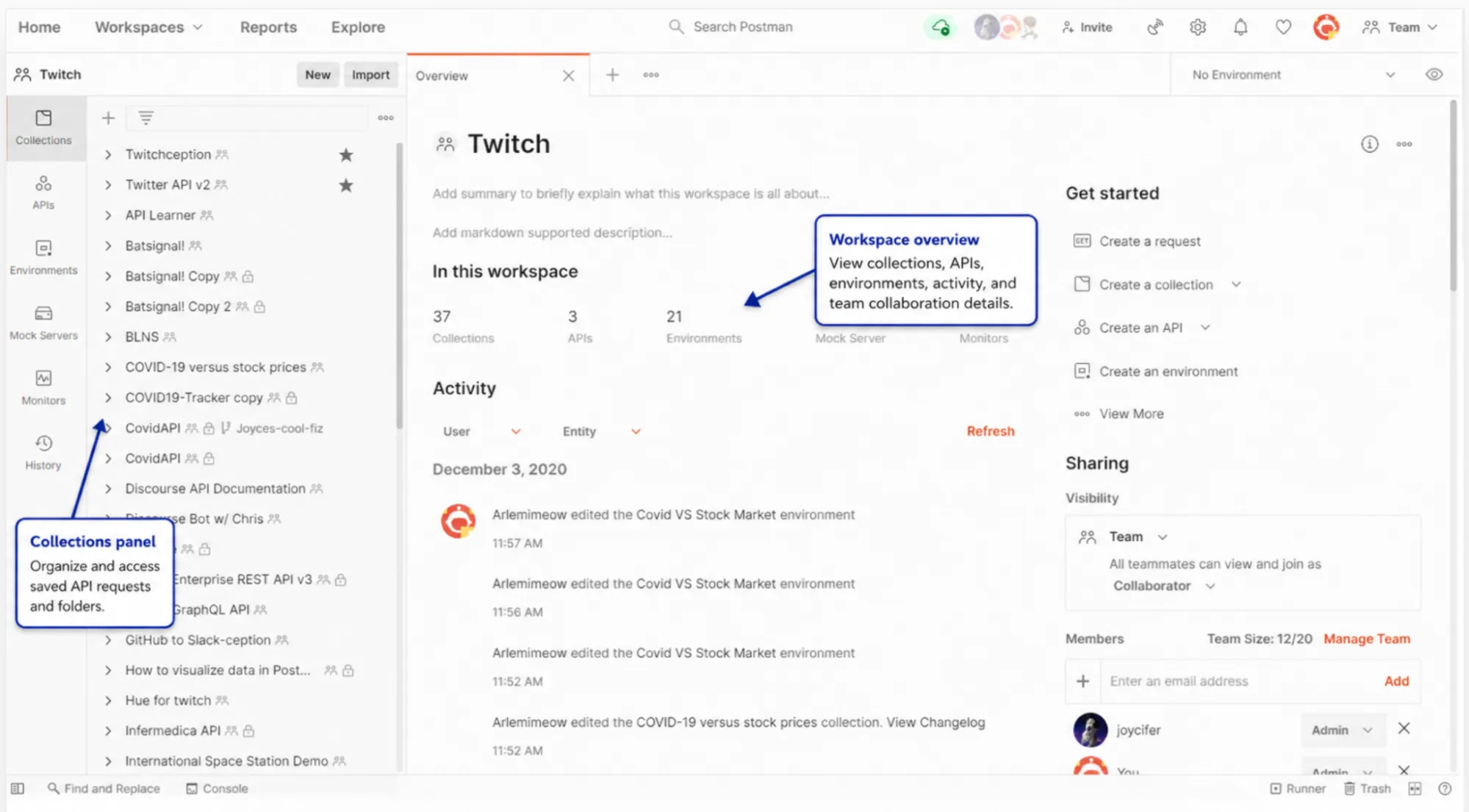Expand the BLNS collection

108,337
